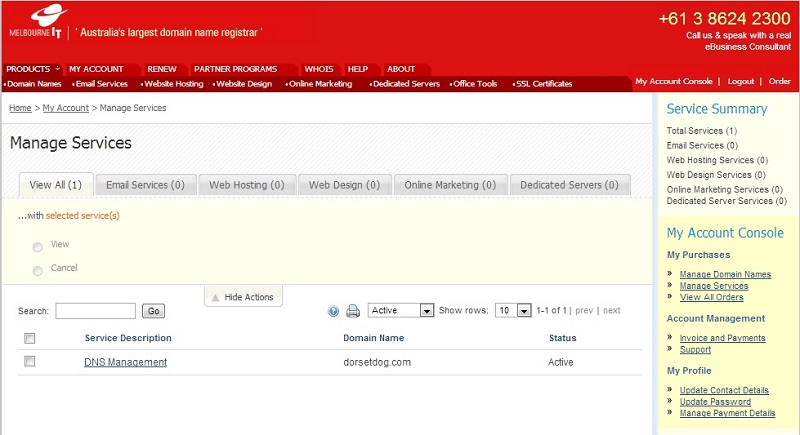Open Update Contact Details link
This screenshot has width=800, height=435.
click(x=724, y=390)
